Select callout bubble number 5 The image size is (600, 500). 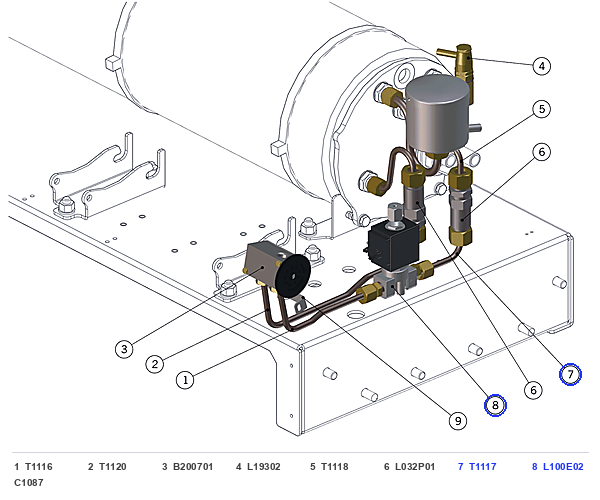coord(542,109)
